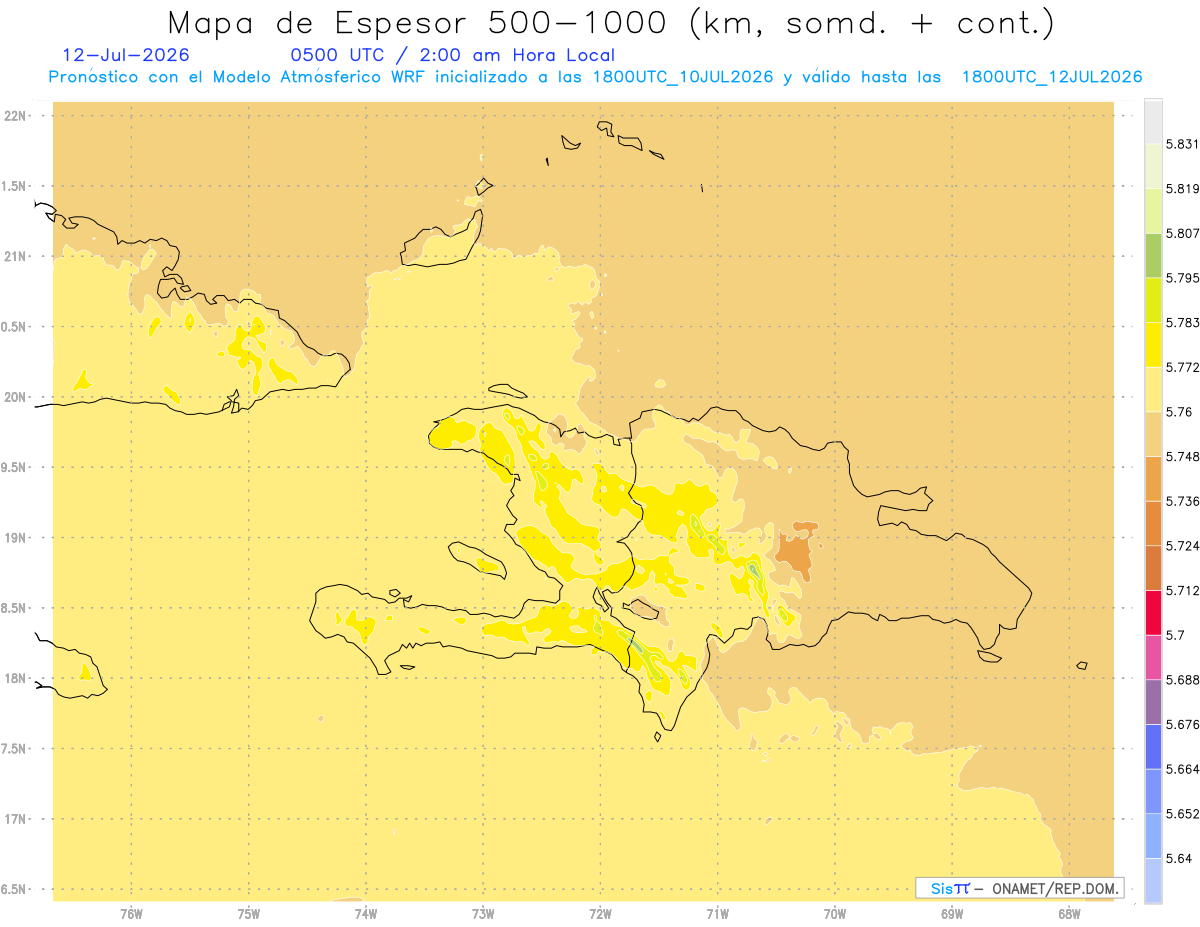
Task: Click the '0500 UTC / 2:00 am Hora Local' time text
Action: click(x=452, y=56)
